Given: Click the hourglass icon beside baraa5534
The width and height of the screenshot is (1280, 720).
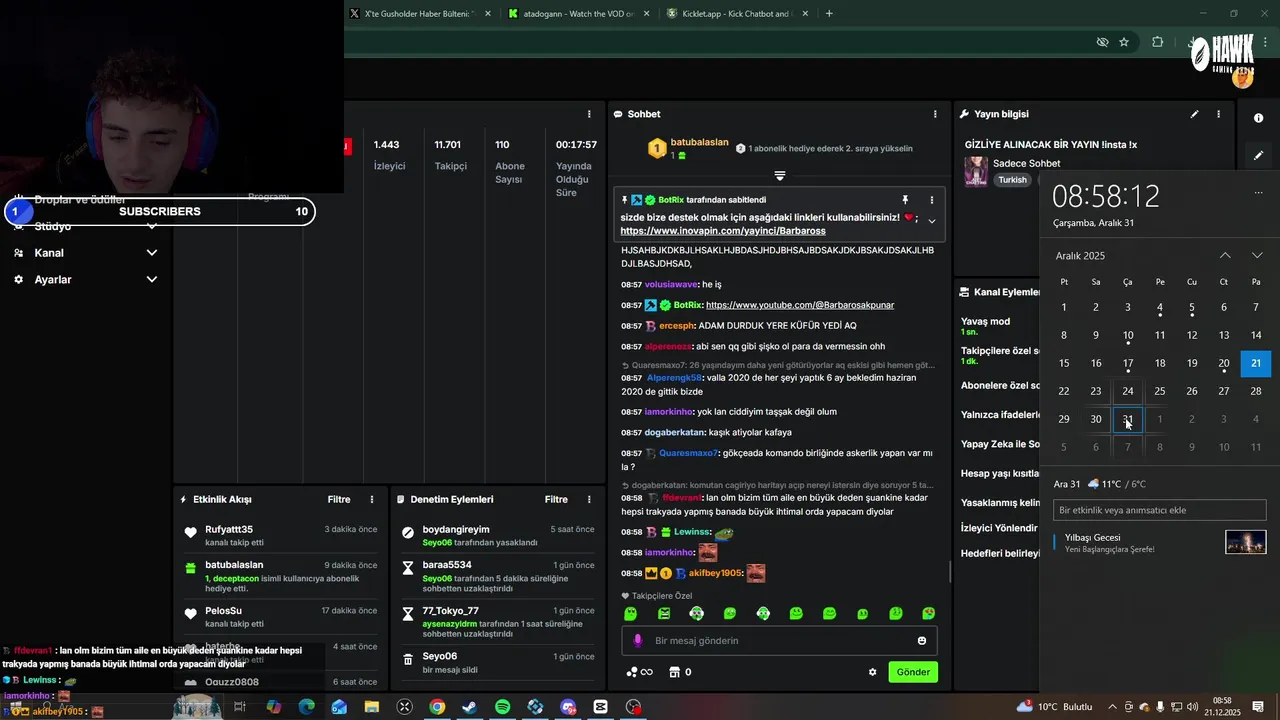Looking at the screenshot, I should pyautogui.click(x=408, y=568).
